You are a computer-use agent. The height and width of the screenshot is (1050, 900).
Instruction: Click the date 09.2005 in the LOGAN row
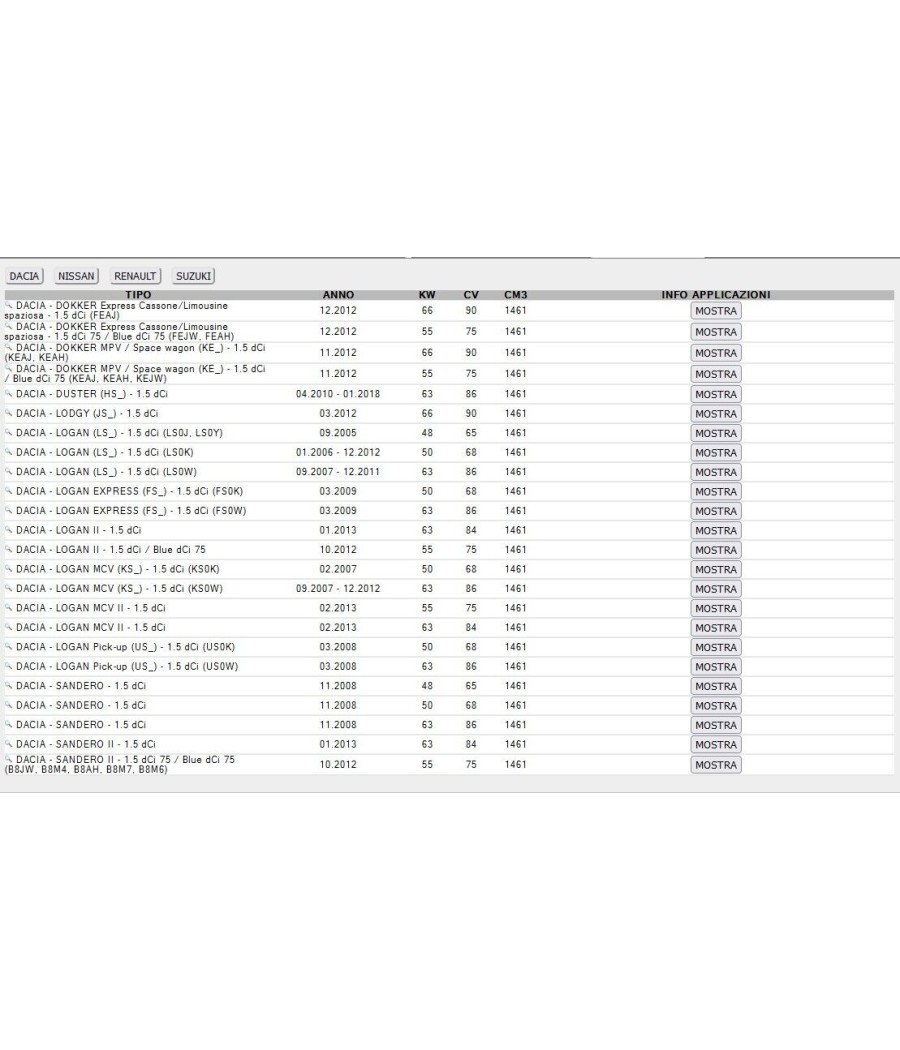click(338, 433)
